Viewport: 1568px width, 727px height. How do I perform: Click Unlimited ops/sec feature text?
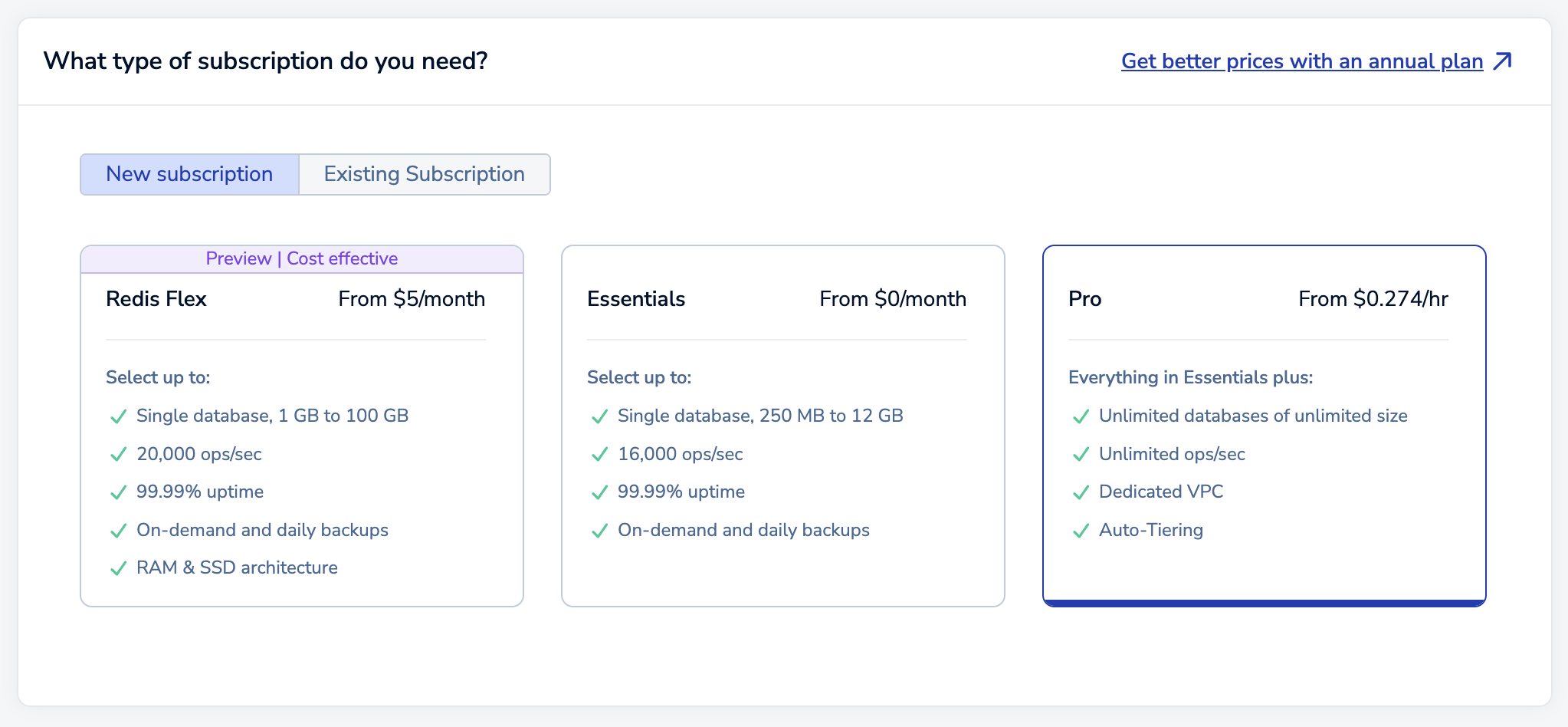[x=1172, y=454]
